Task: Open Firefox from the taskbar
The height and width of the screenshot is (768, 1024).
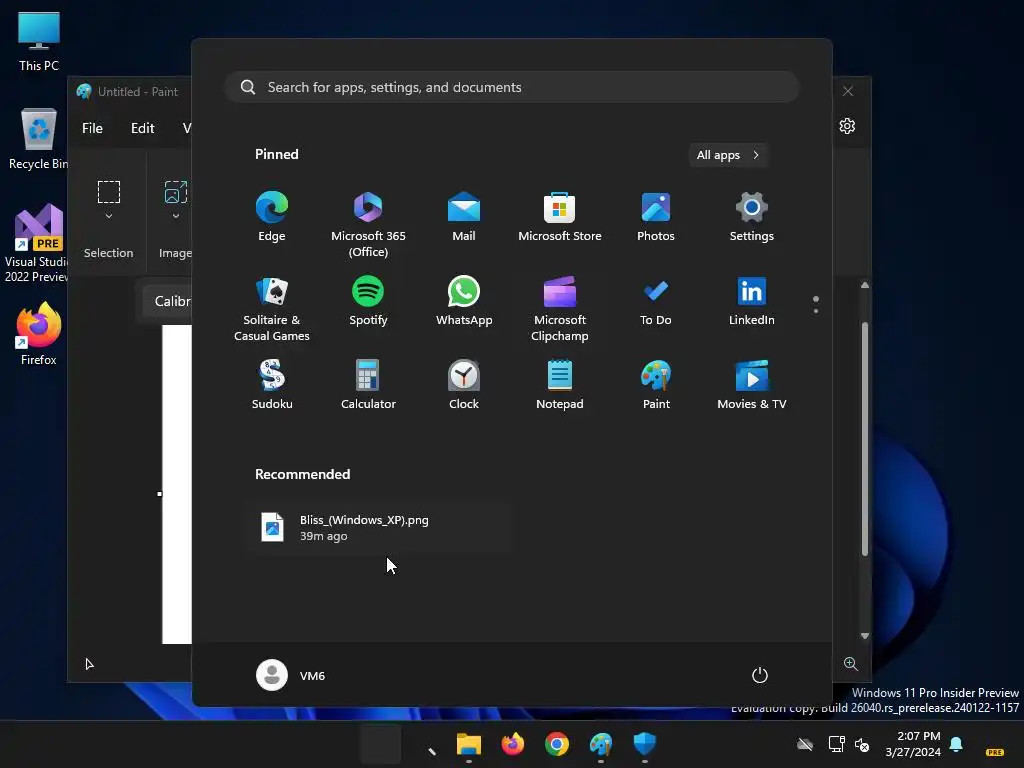Action: (513, 744)
